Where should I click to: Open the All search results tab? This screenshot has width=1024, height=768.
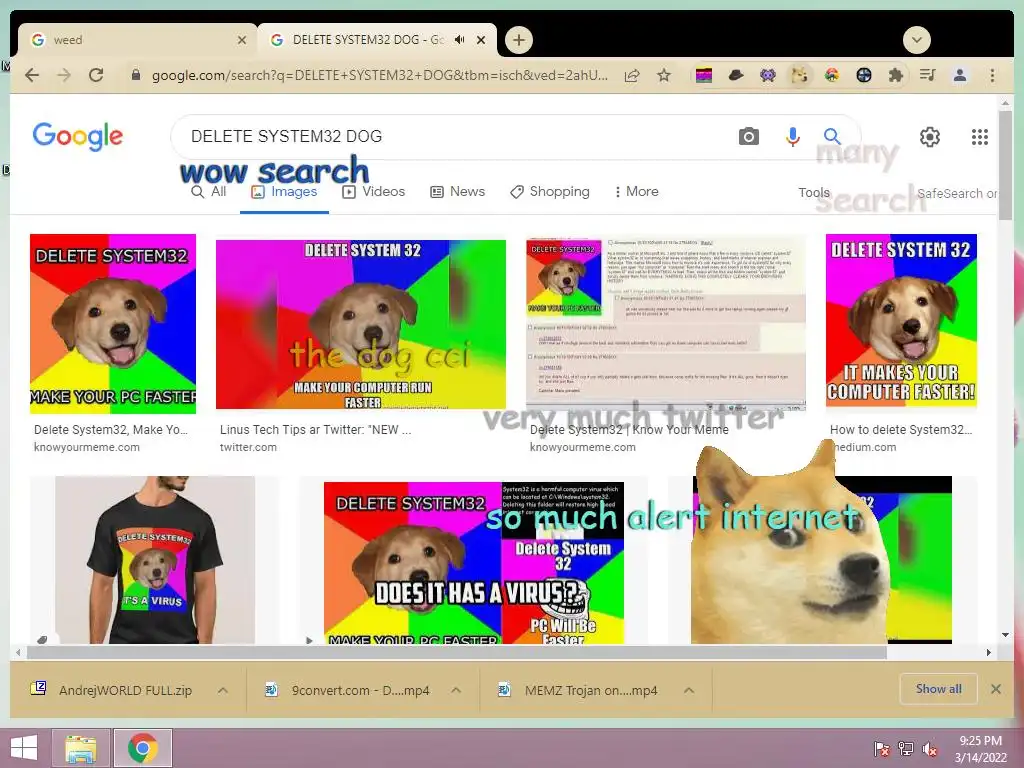pyautogui.click(x=208, y=191)
